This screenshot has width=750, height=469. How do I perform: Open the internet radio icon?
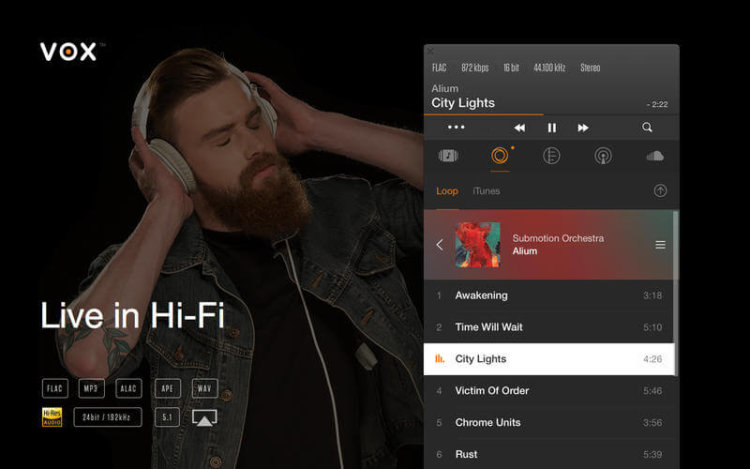pos(603,156)
